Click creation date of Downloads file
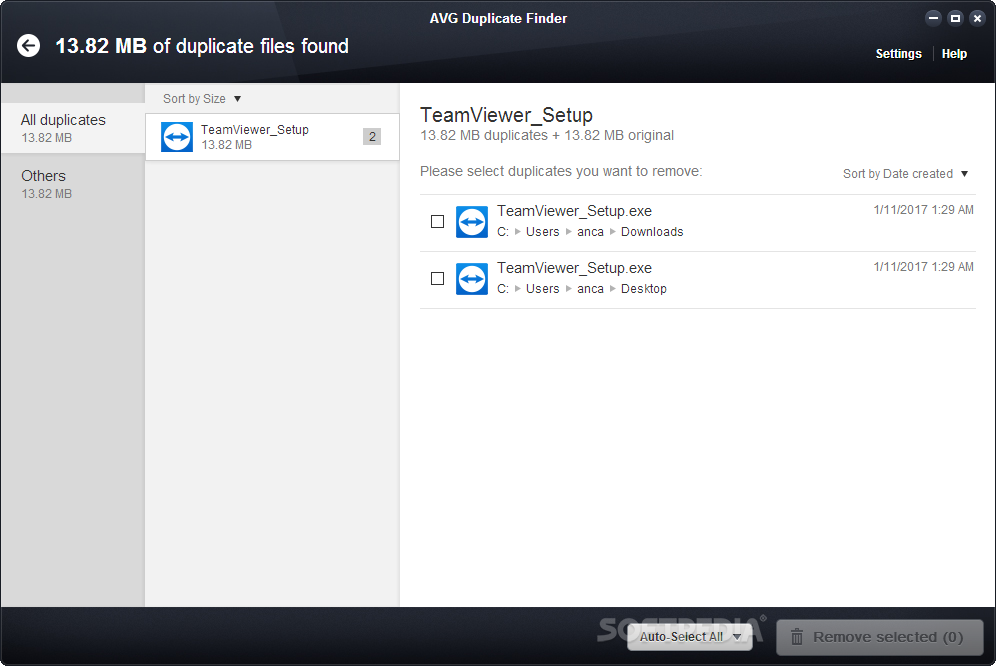This screenshot has width=996, height=666. pos(924,210)
